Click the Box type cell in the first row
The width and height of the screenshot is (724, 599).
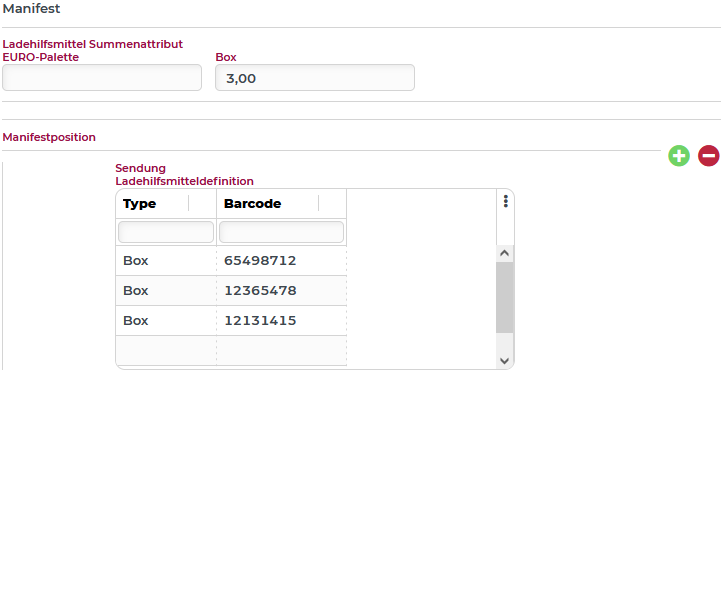136,261
